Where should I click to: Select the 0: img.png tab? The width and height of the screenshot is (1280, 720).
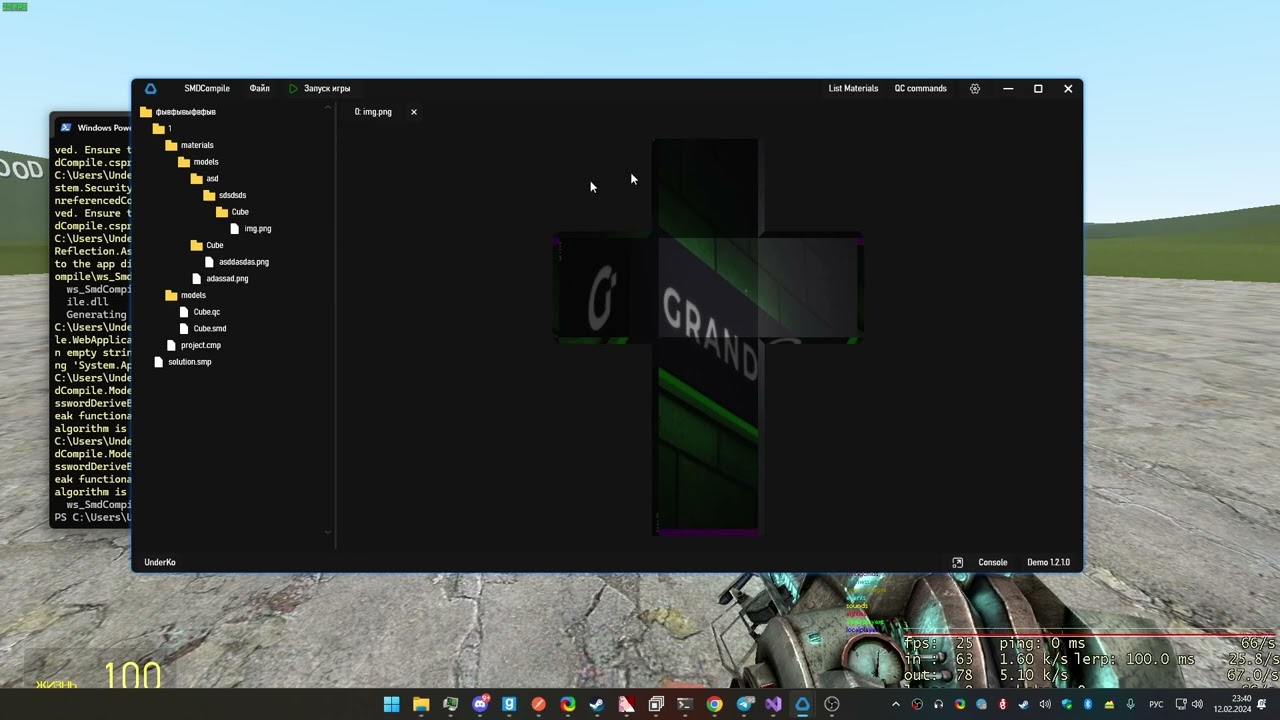coord(373,112)
